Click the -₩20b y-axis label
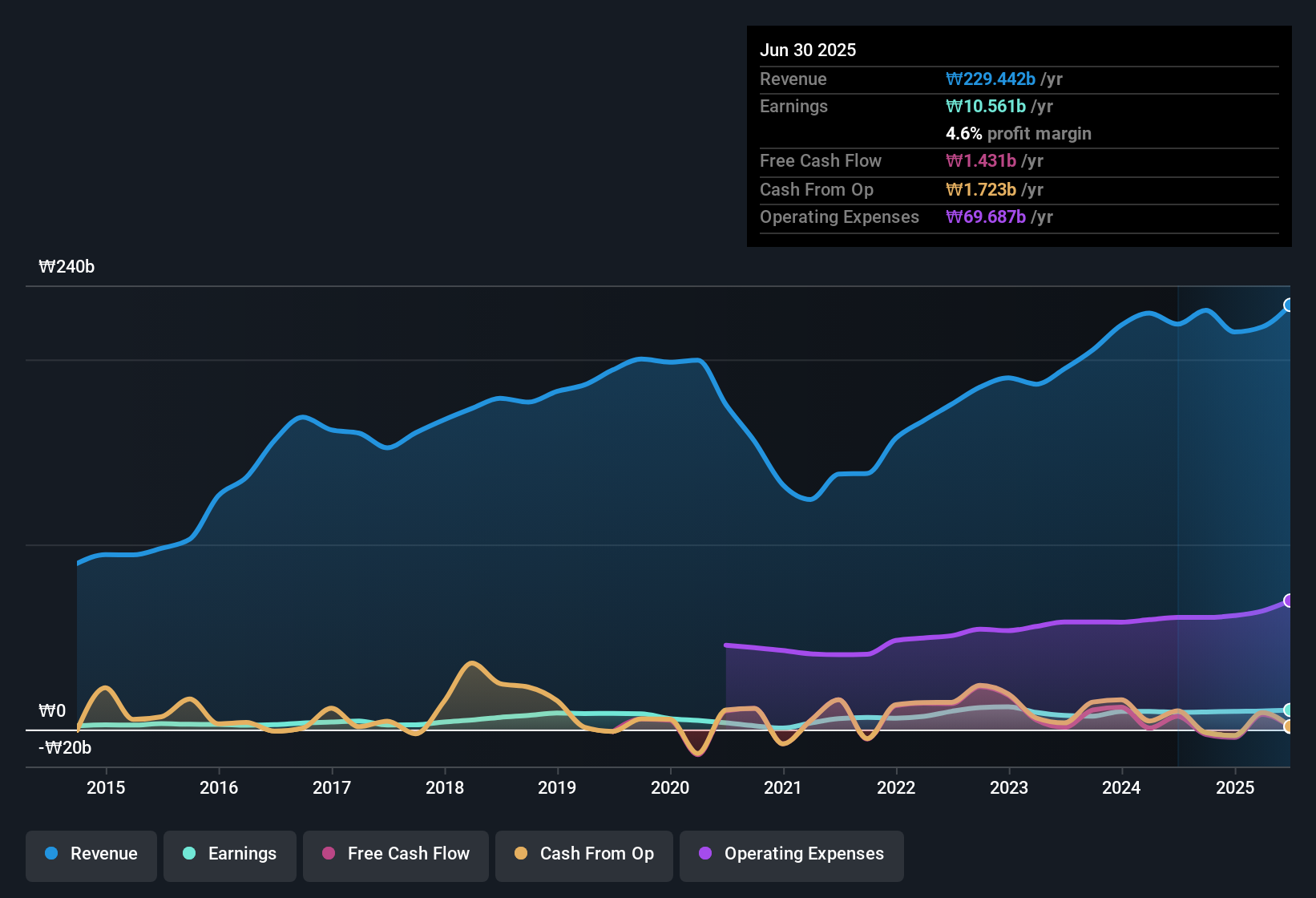Screen dimensions: 1316x898 [65, 748]
